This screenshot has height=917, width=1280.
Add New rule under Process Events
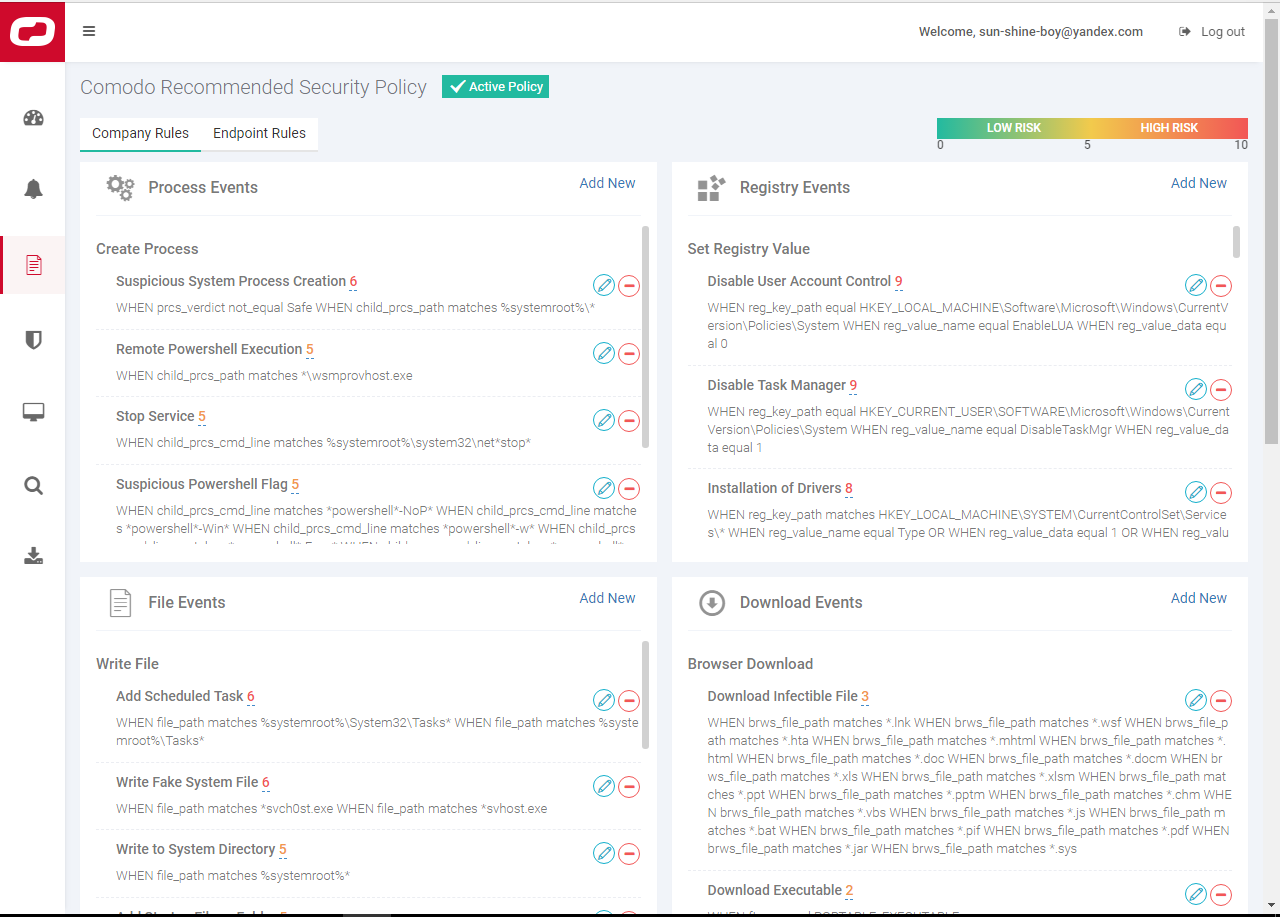[607, 183]
